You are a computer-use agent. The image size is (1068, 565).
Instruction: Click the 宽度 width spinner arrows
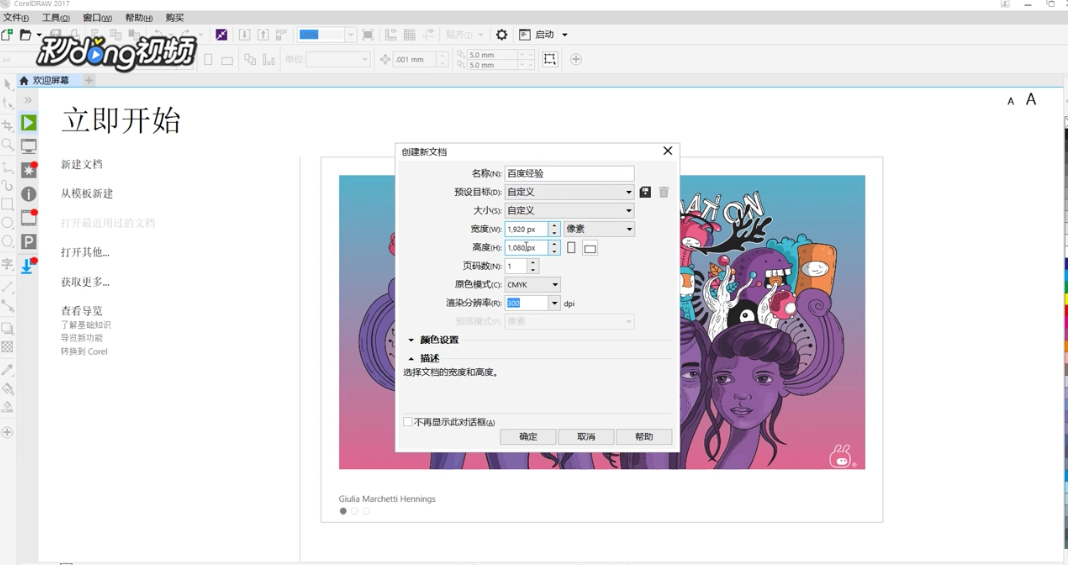554,229
